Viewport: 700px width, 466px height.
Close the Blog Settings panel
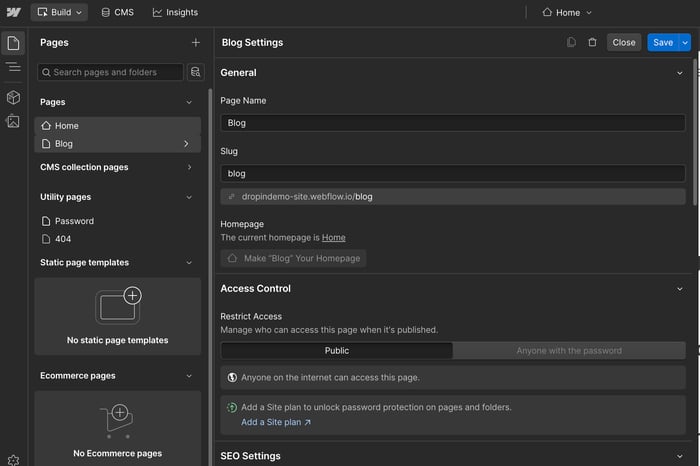[x=624, y=42]
